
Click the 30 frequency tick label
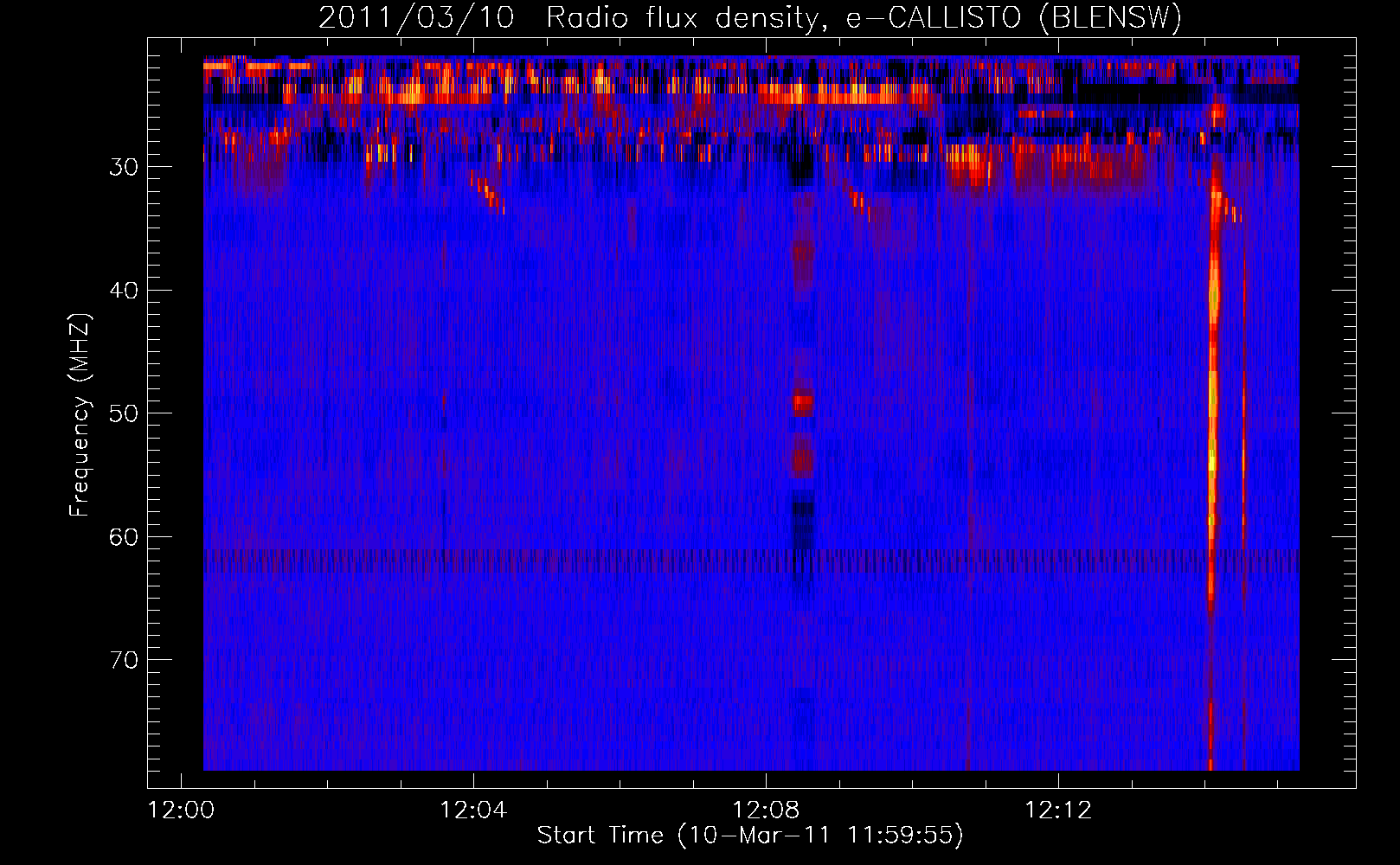click(x=124, y=167)
